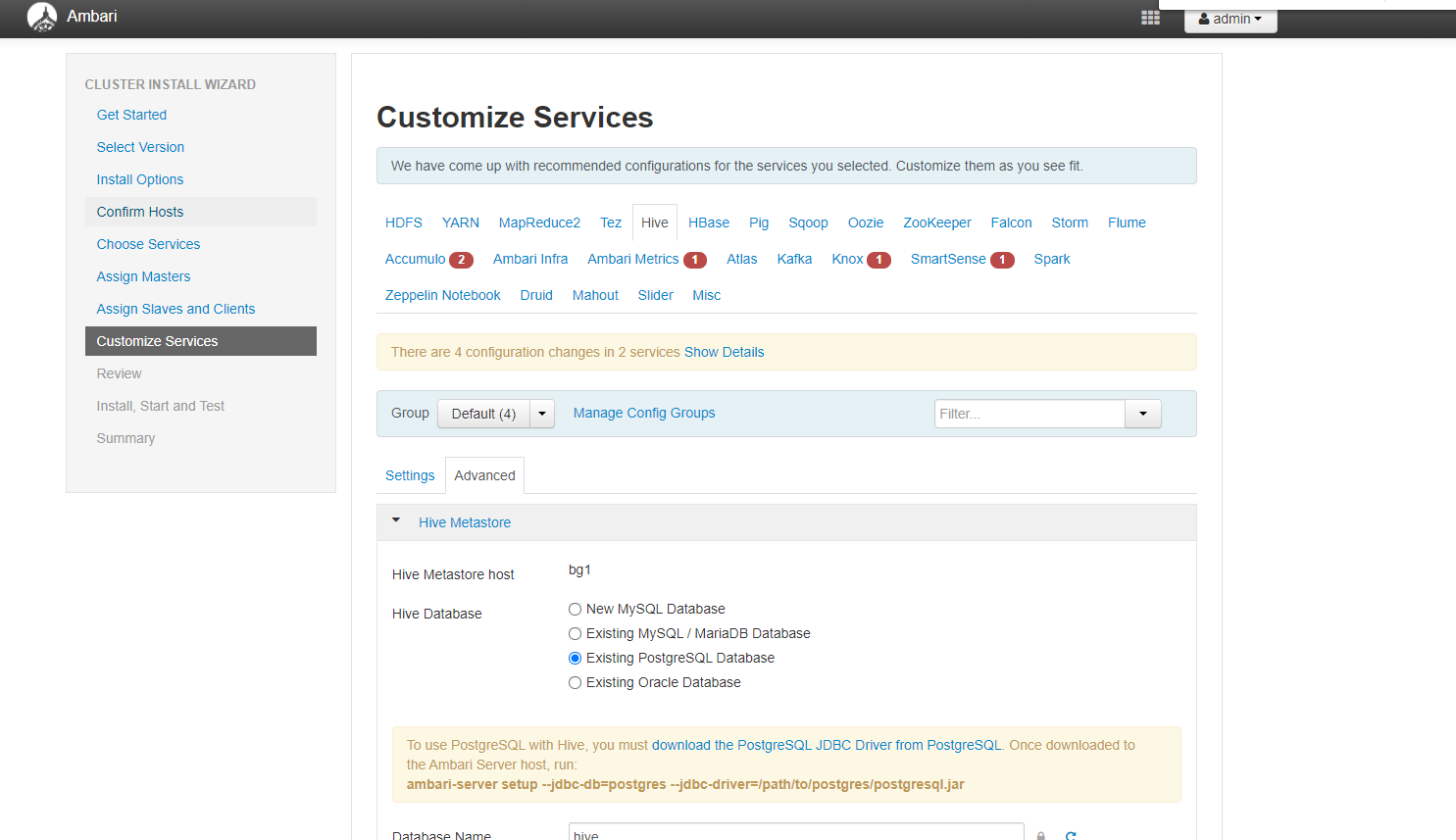Open Manage Config Groups
The width and height of the screenshot is (1456, 840).
pyautogui.click(x=644, y=414)
